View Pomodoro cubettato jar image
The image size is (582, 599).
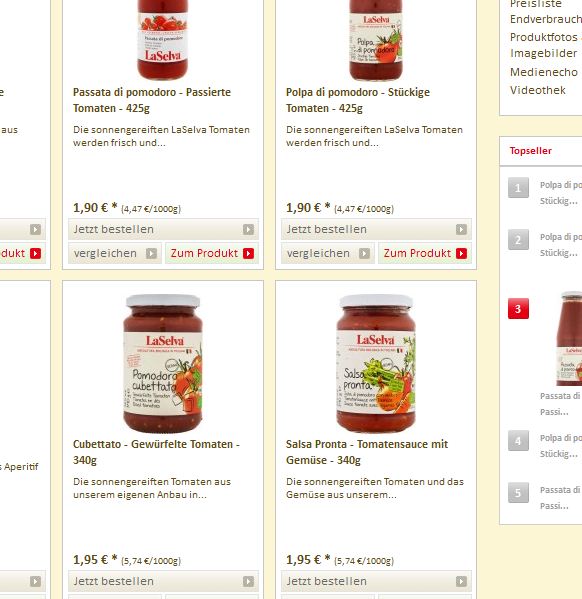(x=163, y=363)
